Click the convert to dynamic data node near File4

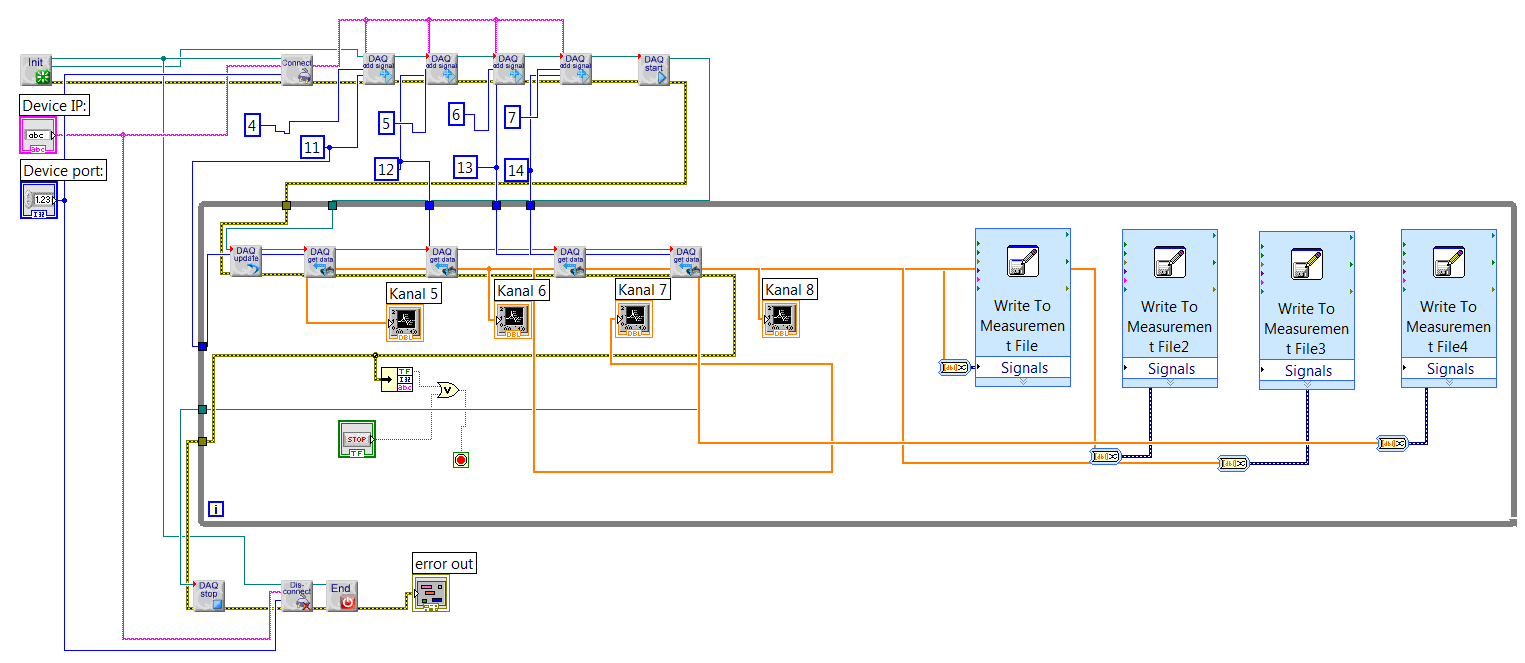click(1392, 442)
